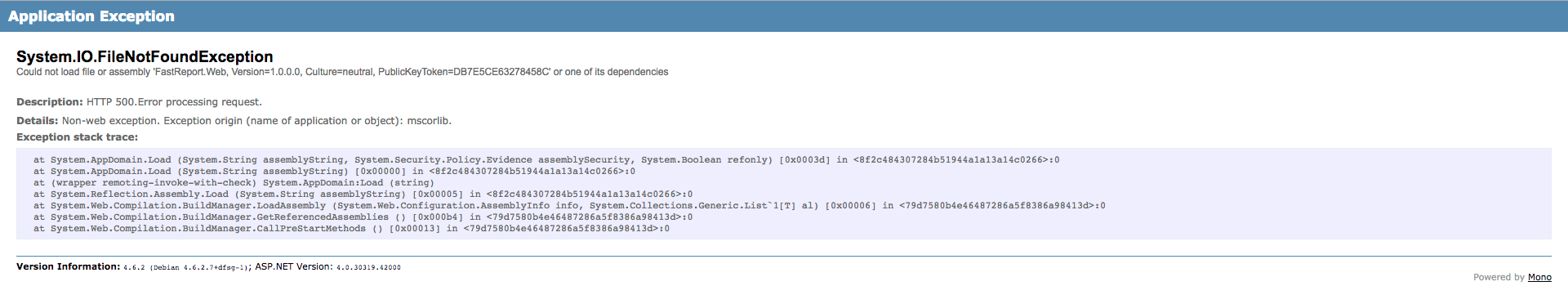Click the Description label text
Image resolution: width=1568 pixels, height=295 pixels.
(50, 102)
